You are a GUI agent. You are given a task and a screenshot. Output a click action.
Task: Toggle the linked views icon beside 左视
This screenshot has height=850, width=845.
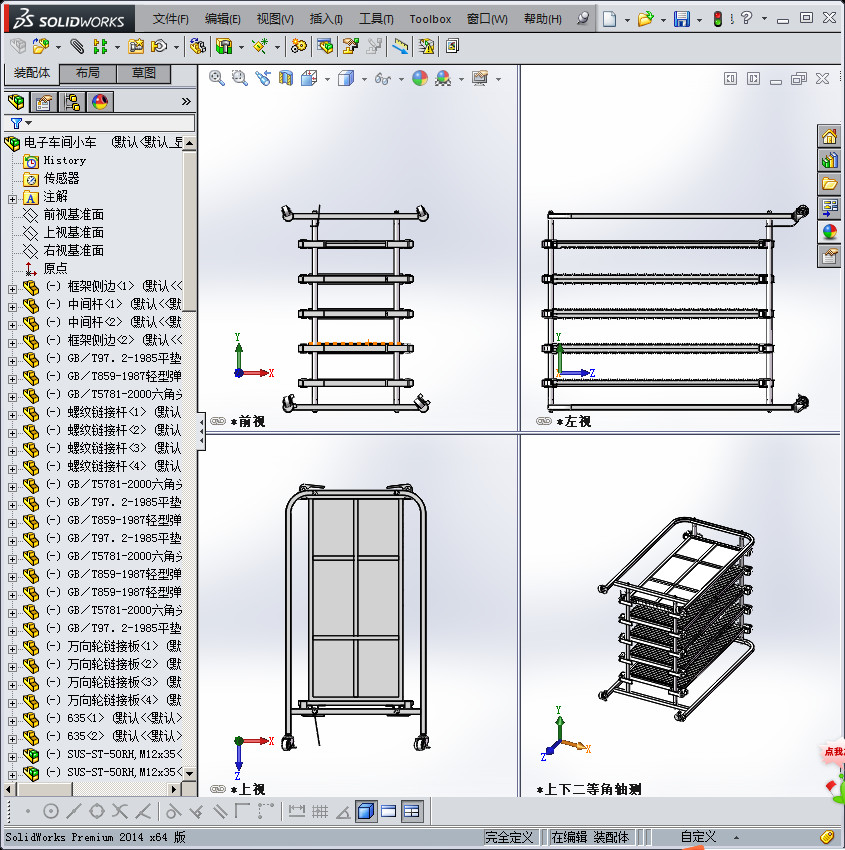coord(544,421)
